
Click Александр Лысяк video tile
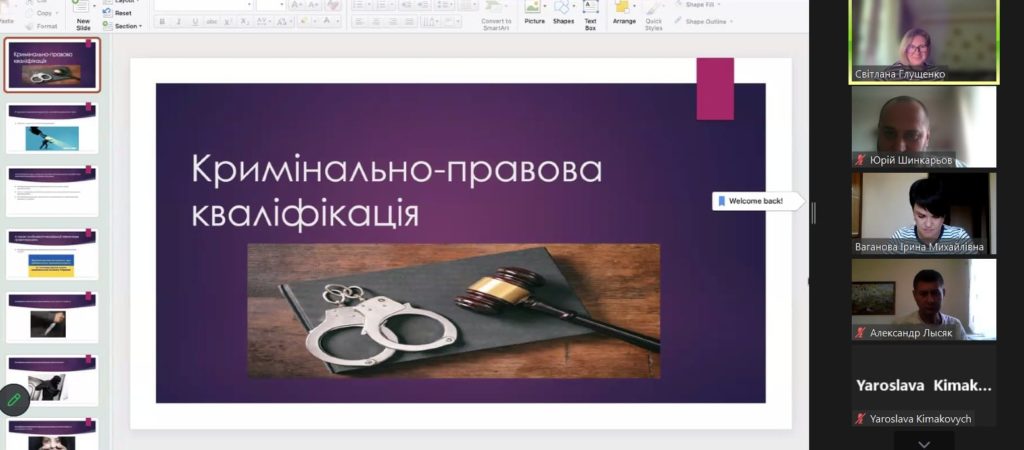pos(924,299)
